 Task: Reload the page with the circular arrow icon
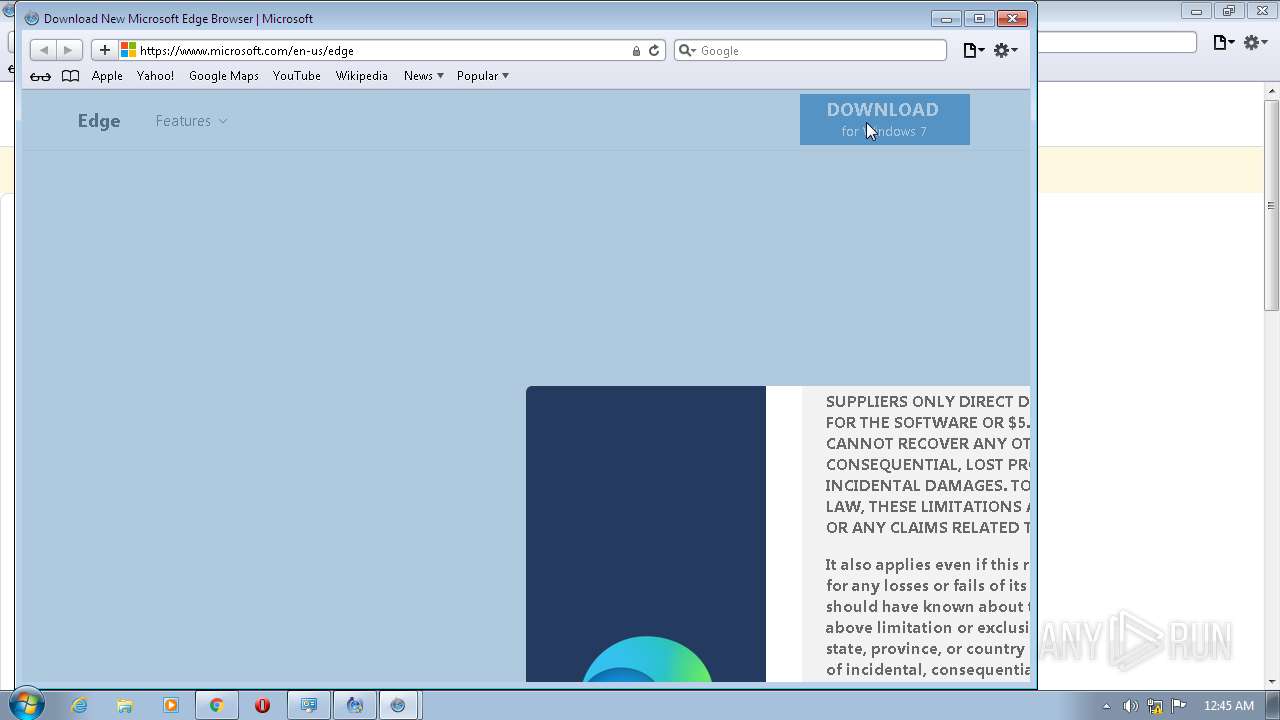point(655,50)
